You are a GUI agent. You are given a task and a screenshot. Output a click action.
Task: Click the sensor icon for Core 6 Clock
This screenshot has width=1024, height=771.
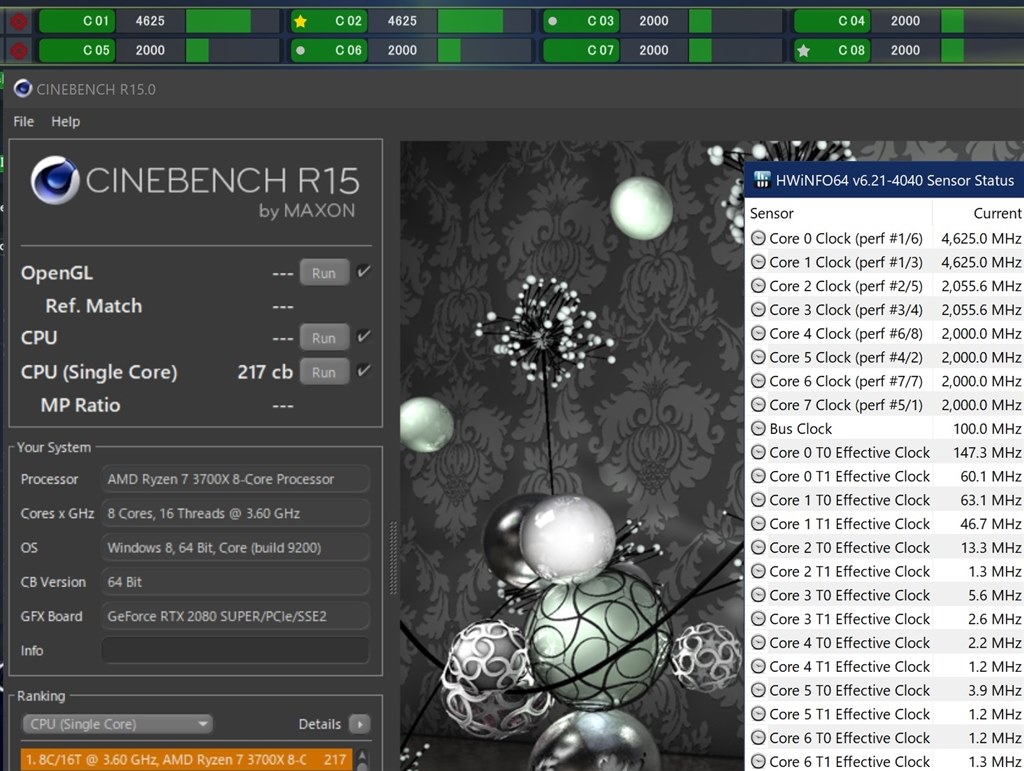(758, 381)
